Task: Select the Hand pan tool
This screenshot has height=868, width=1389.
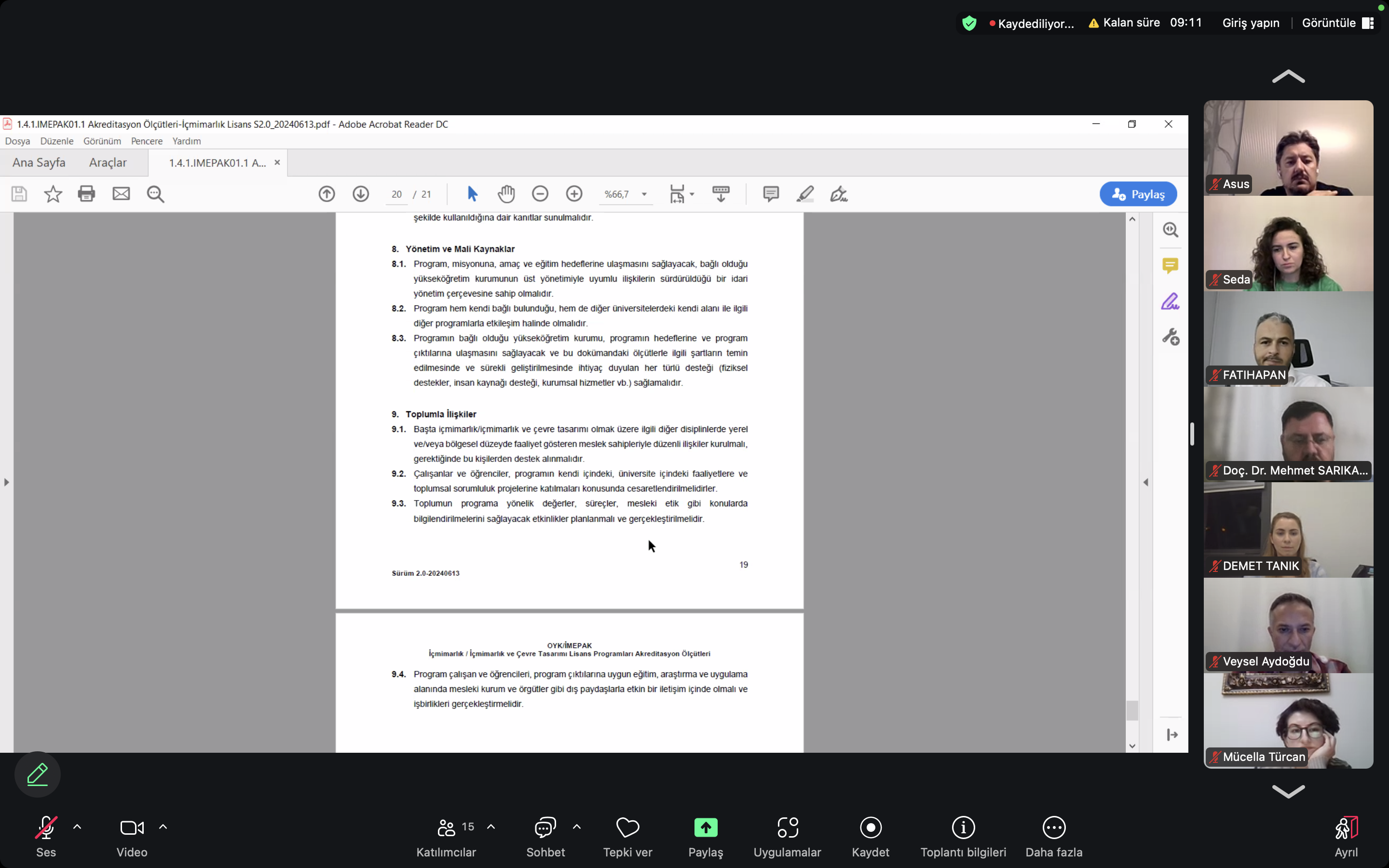Action: (505, 194)
